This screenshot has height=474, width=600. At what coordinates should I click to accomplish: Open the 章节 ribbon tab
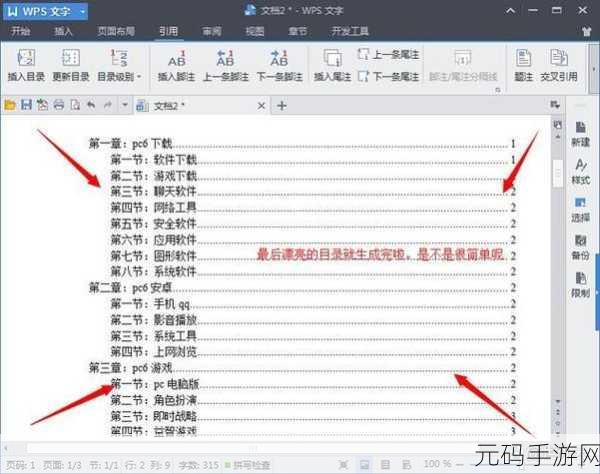tap(298, 31)
